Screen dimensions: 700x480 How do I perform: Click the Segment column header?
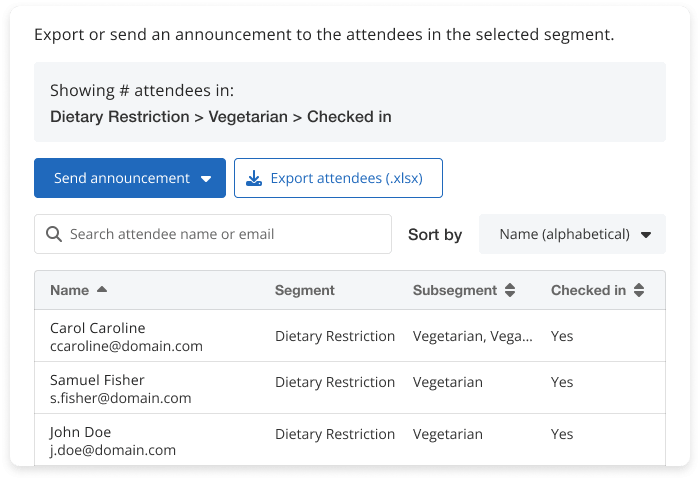point(304,290)
